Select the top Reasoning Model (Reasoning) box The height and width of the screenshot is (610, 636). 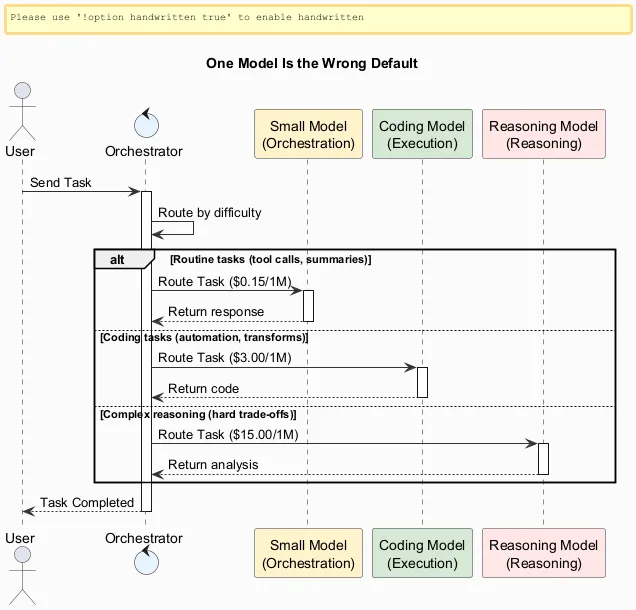click(544, 134)
